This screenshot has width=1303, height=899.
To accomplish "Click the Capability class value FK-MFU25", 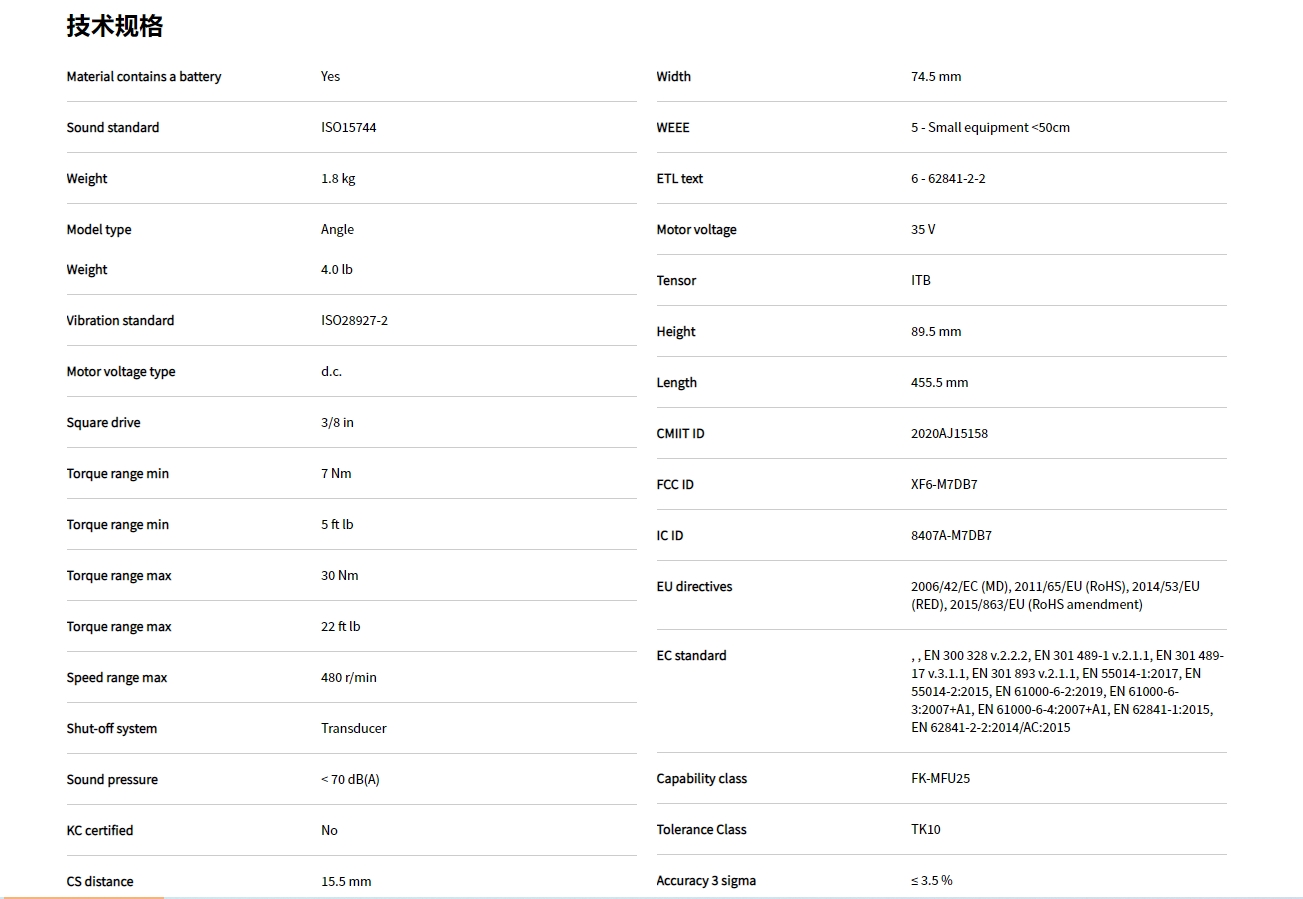I will (940, 779).
